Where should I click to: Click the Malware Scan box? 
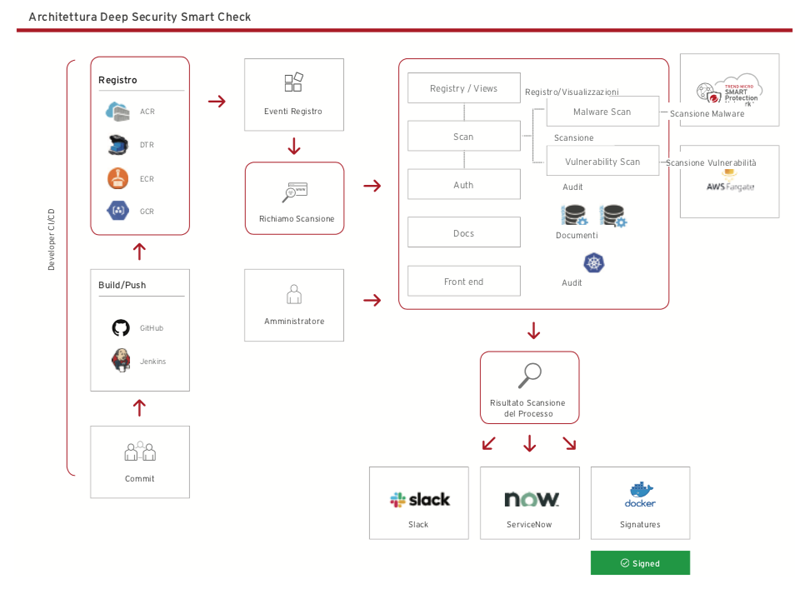pos(603,111)
